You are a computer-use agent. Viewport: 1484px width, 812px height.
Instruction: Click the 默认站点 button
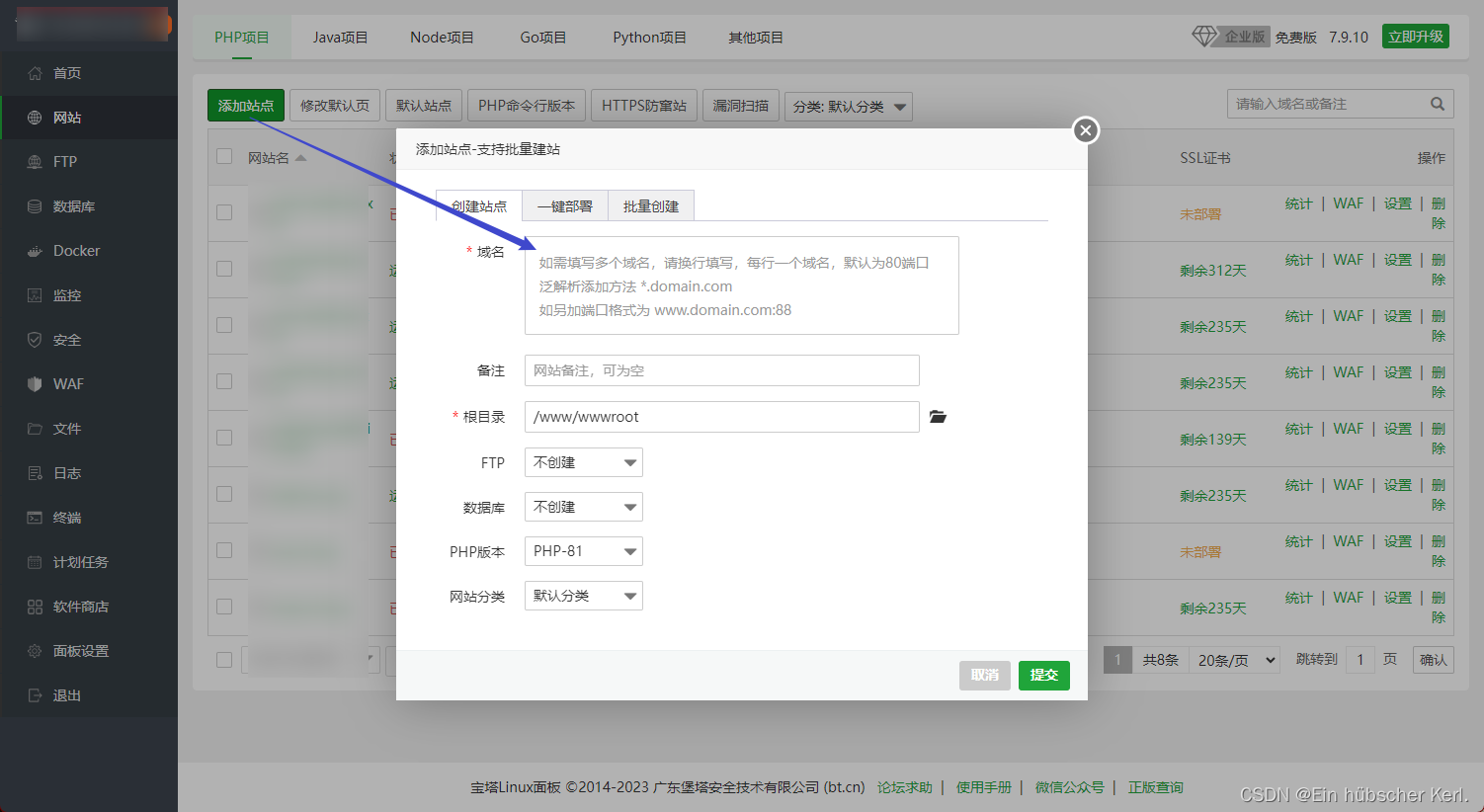tap(424, 106)
